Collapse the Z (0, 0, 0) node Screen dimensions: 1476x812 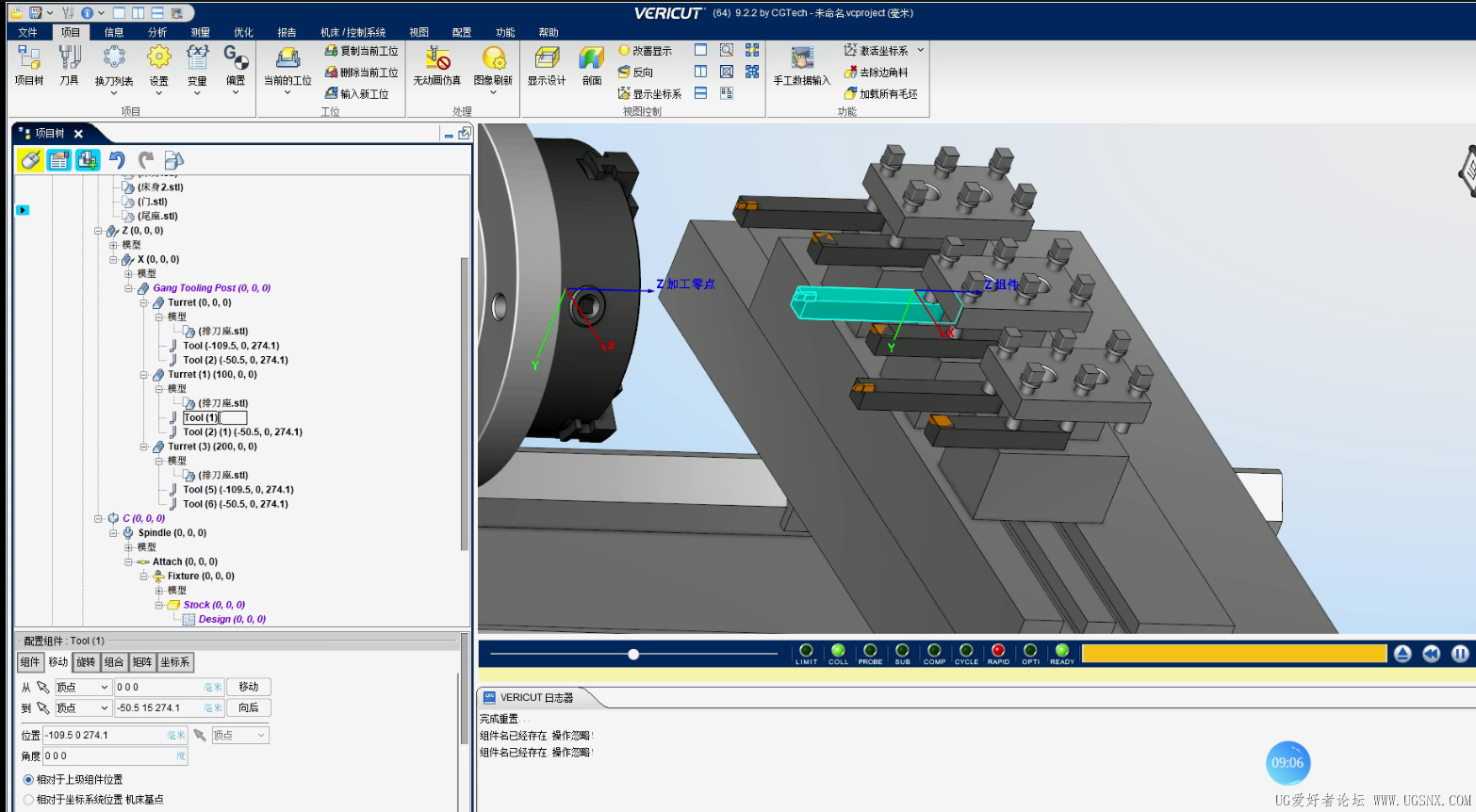98,231
